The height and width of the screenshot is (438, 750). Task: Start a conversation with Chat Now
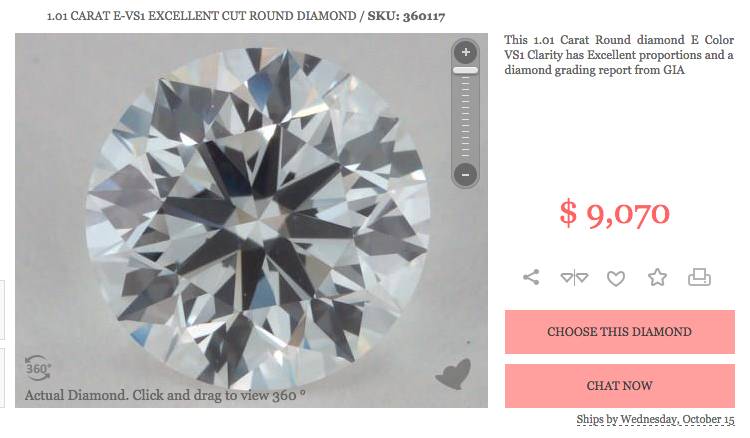click(619, 386)
